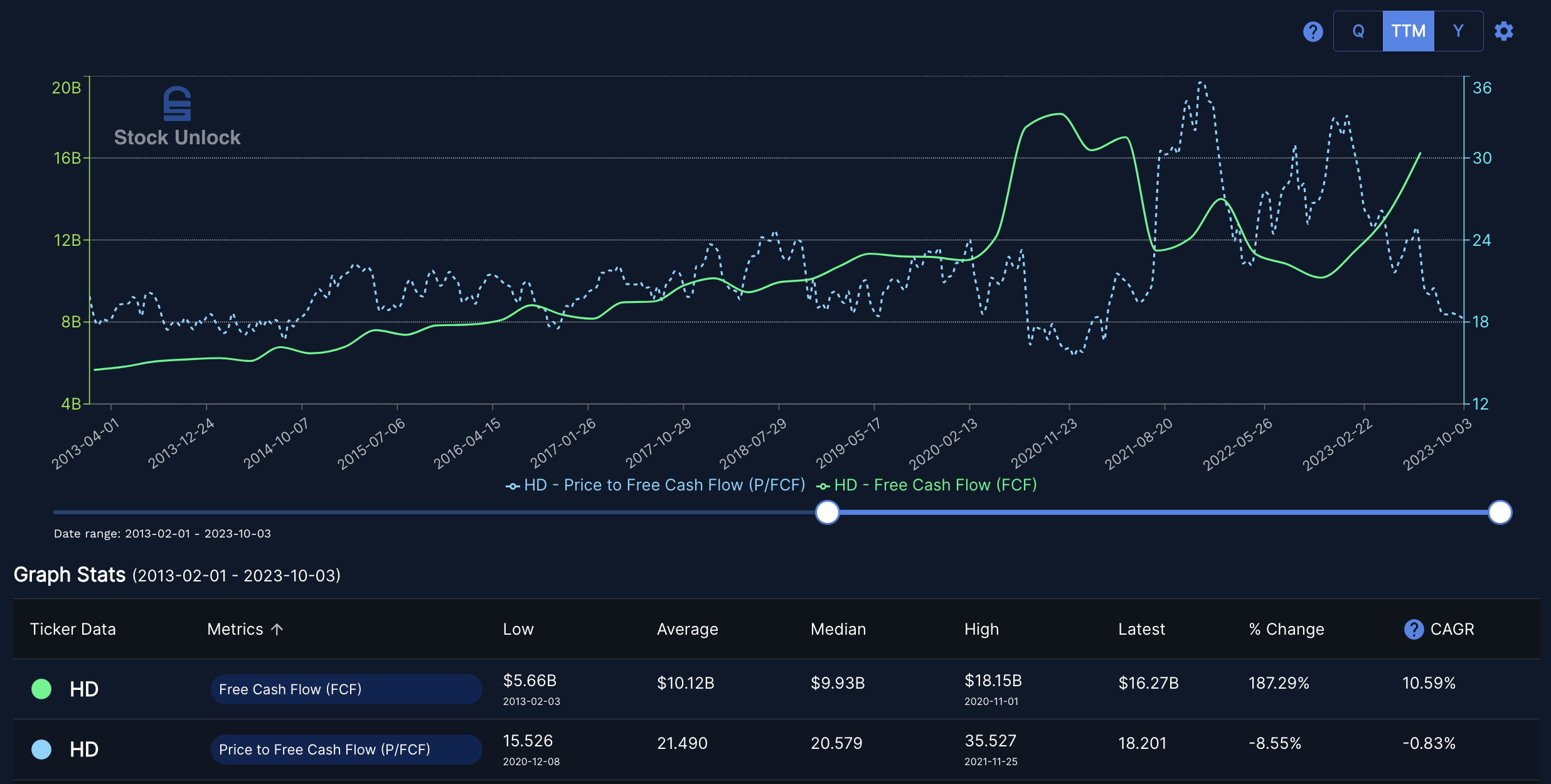Click the -8.55% change value
Viewport: 1551px width, 784px height.
pos(1275,743)
